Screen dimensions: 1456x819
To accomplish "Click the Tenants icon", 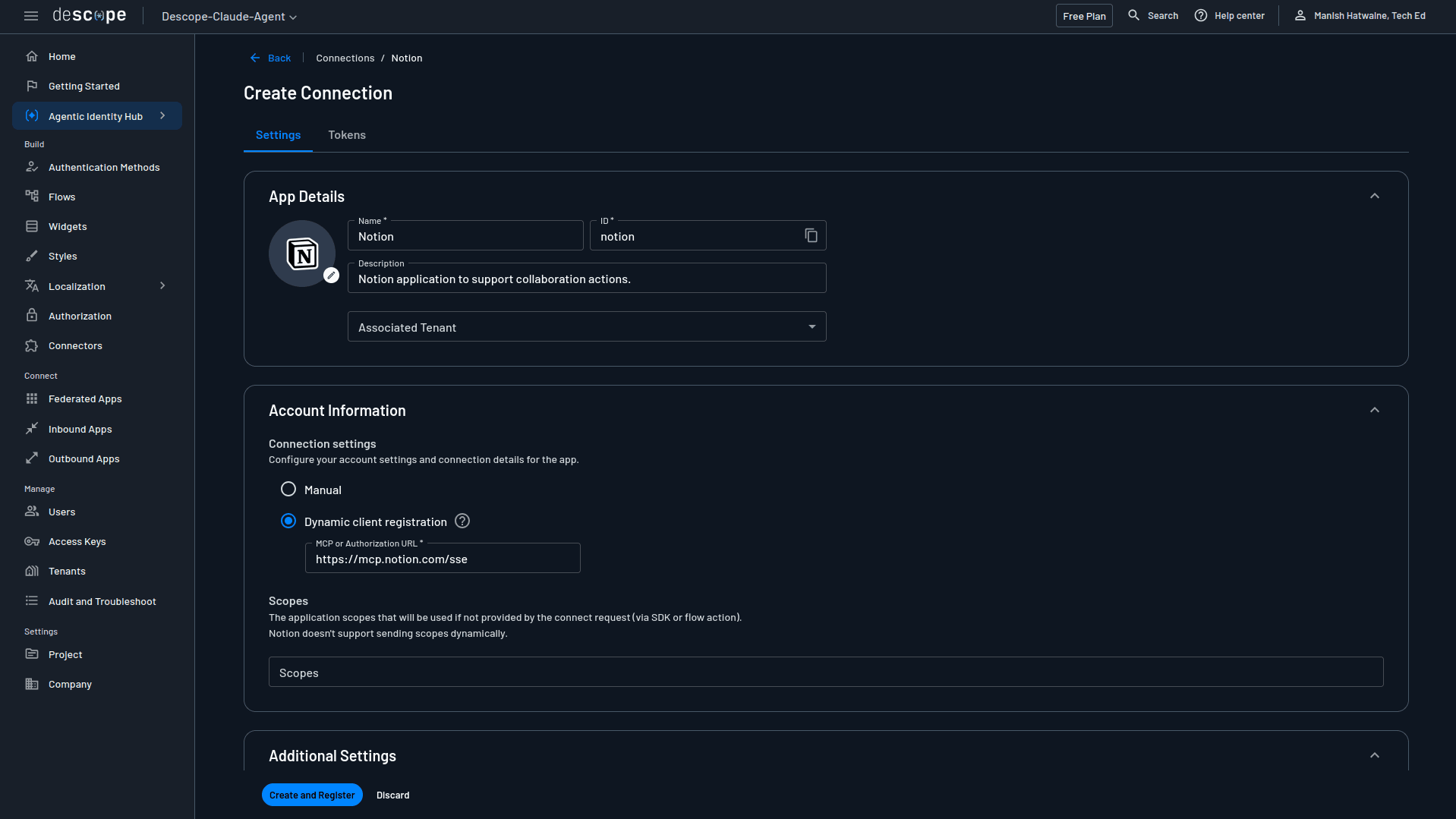I will pyautogui.click(x=32, y=571).
